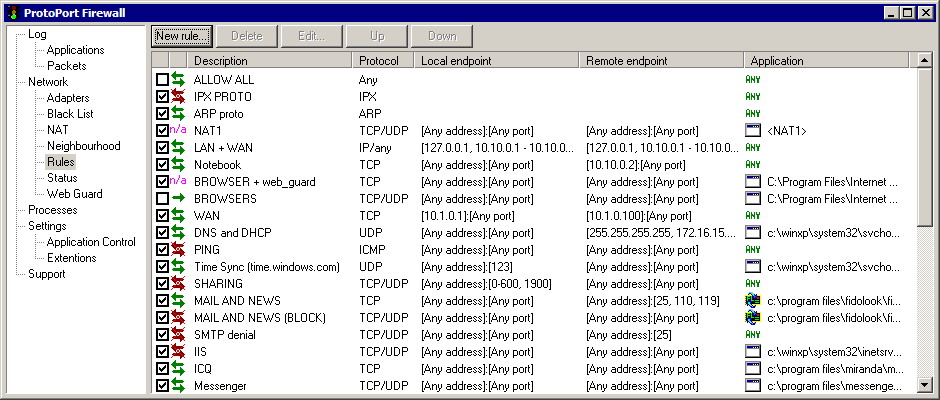The image size is (940, 400).
Task: Uncheck the SHARING rule checkbox
Action: pos(162,283)
